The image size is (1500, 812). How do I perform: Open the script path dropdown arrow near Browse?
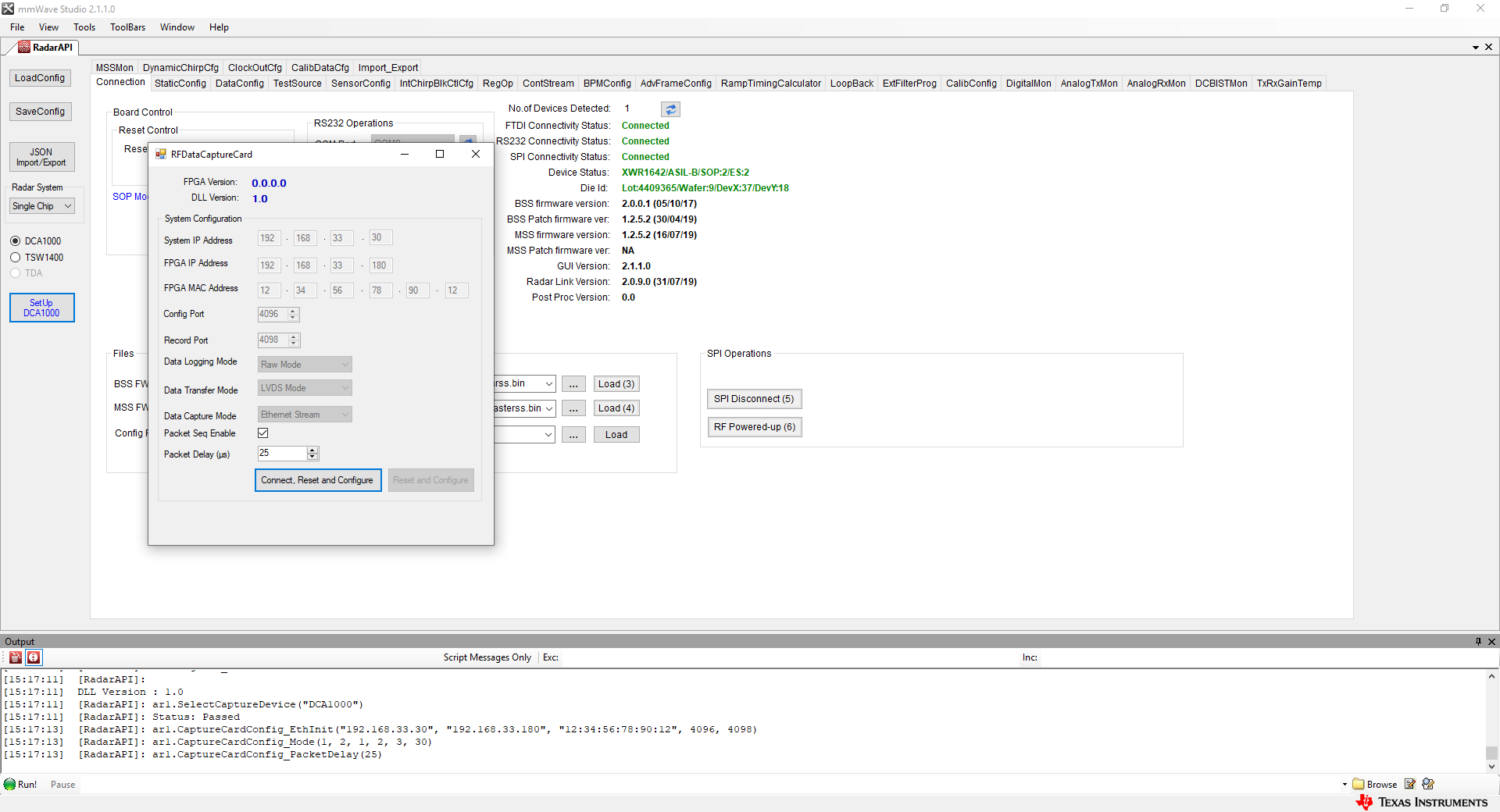click(1345, 785)
